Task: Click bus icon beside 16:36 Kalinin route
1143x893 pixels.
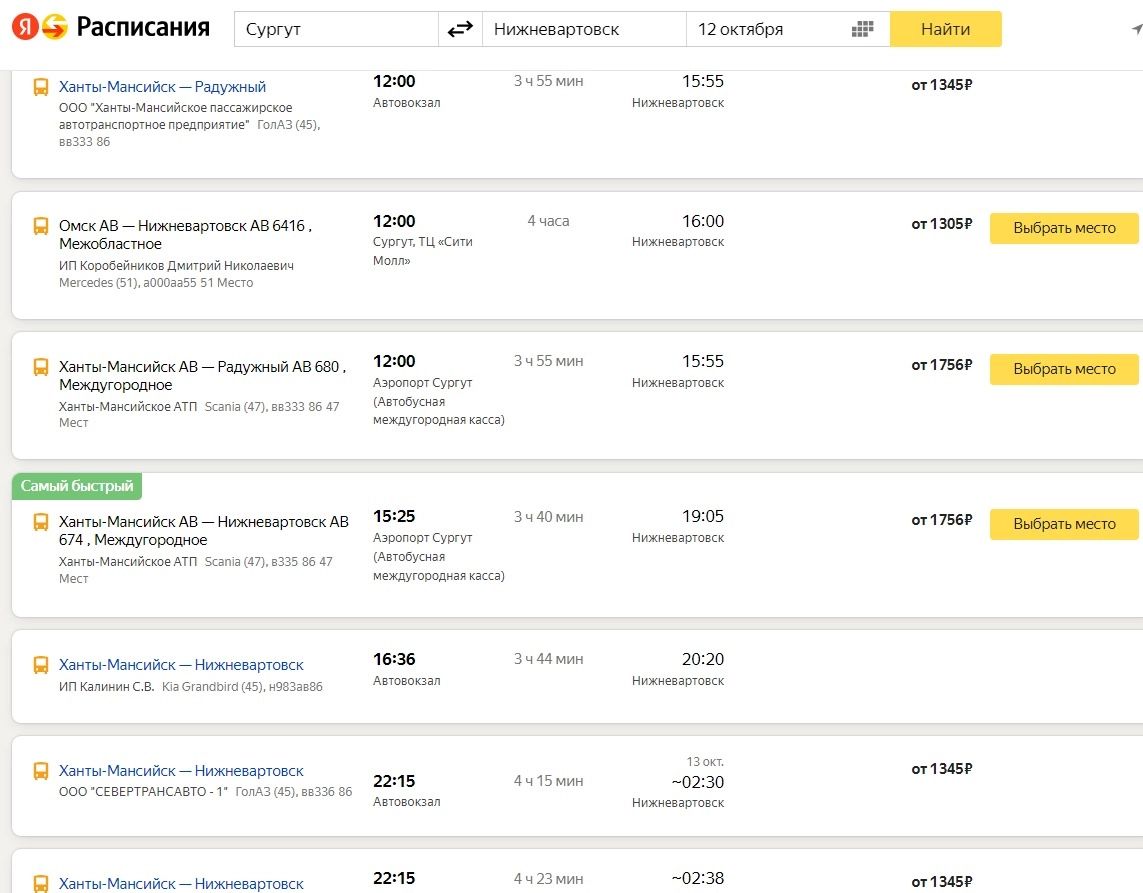Action: click(41, 665)
